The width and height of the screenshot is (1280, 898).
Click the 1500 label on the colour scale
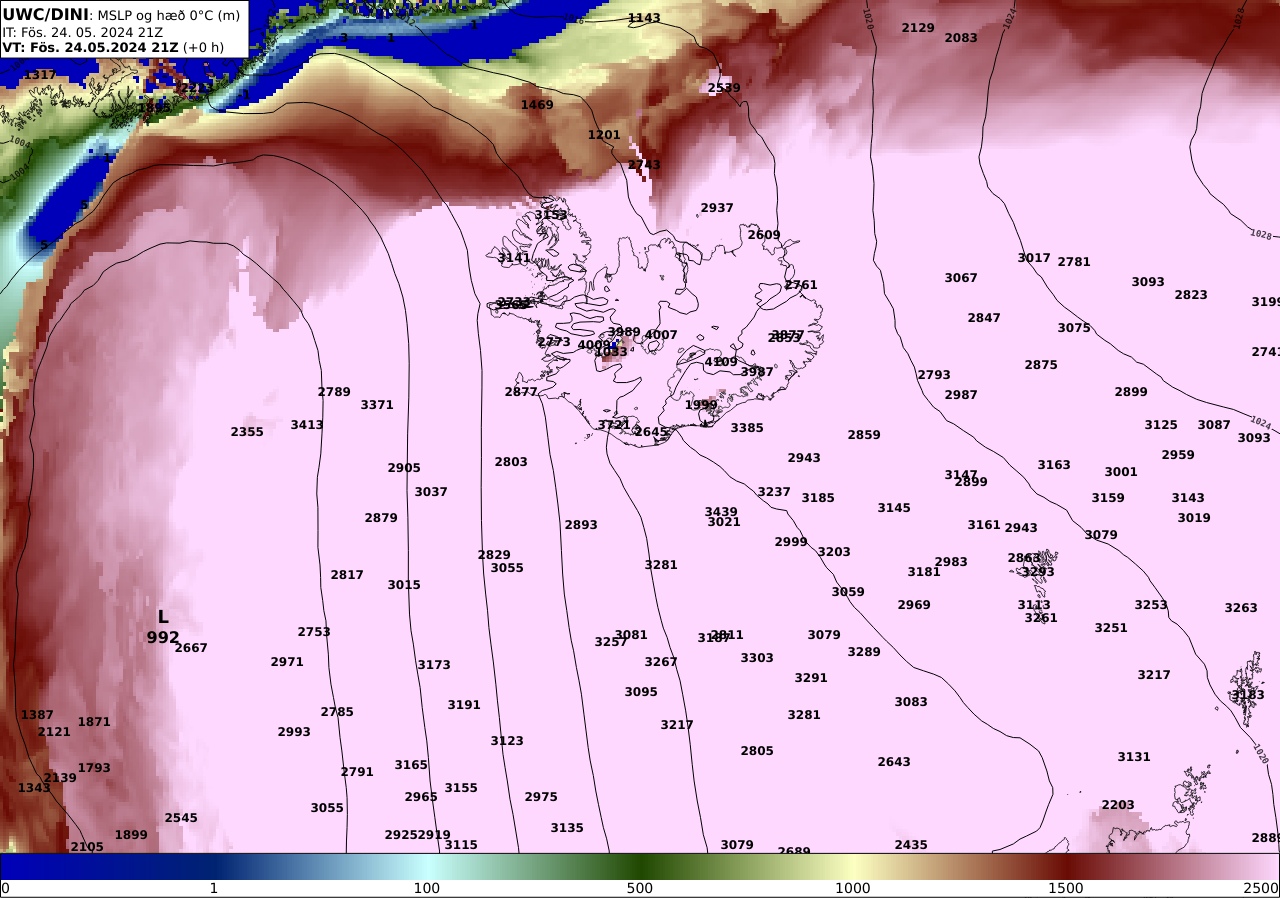point(1066,888)
